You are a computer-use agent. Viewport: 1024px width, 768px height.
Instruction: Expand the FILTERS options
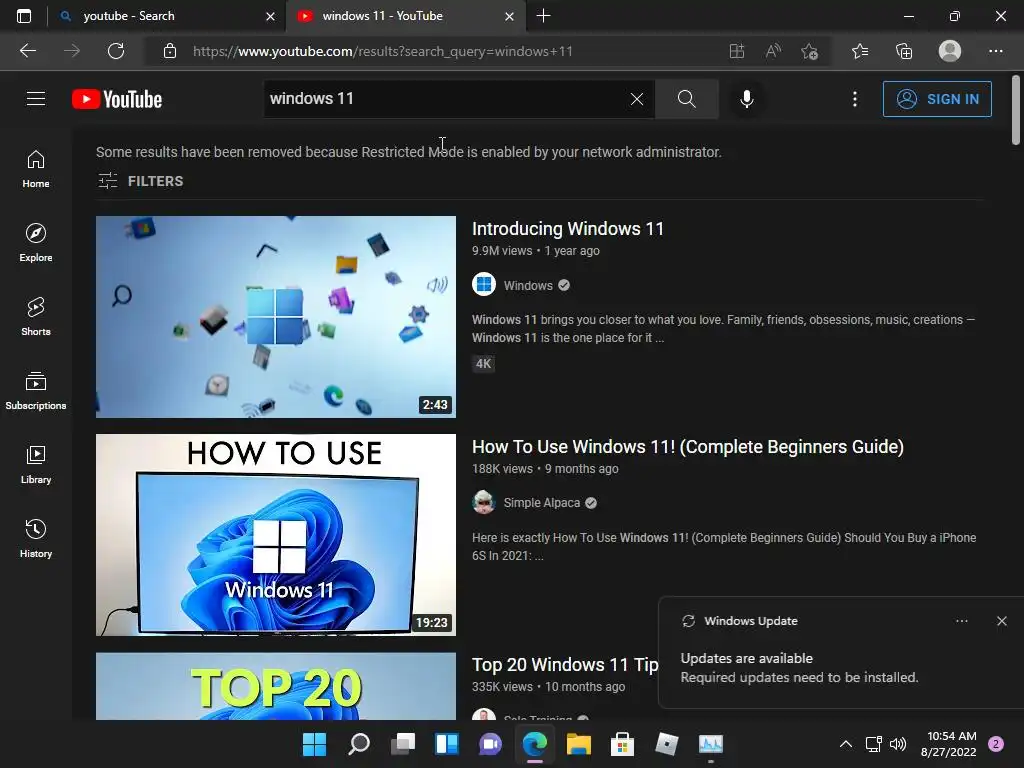coord(140,181)
